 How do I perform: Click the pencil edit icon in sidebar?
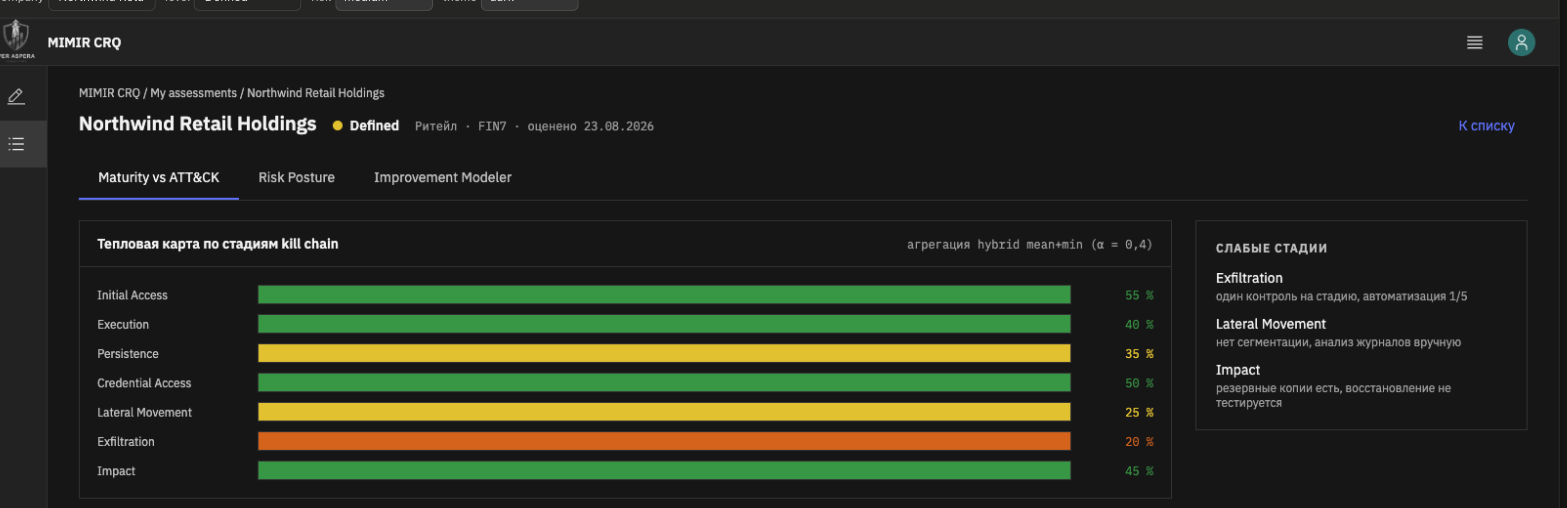point(15,97)
